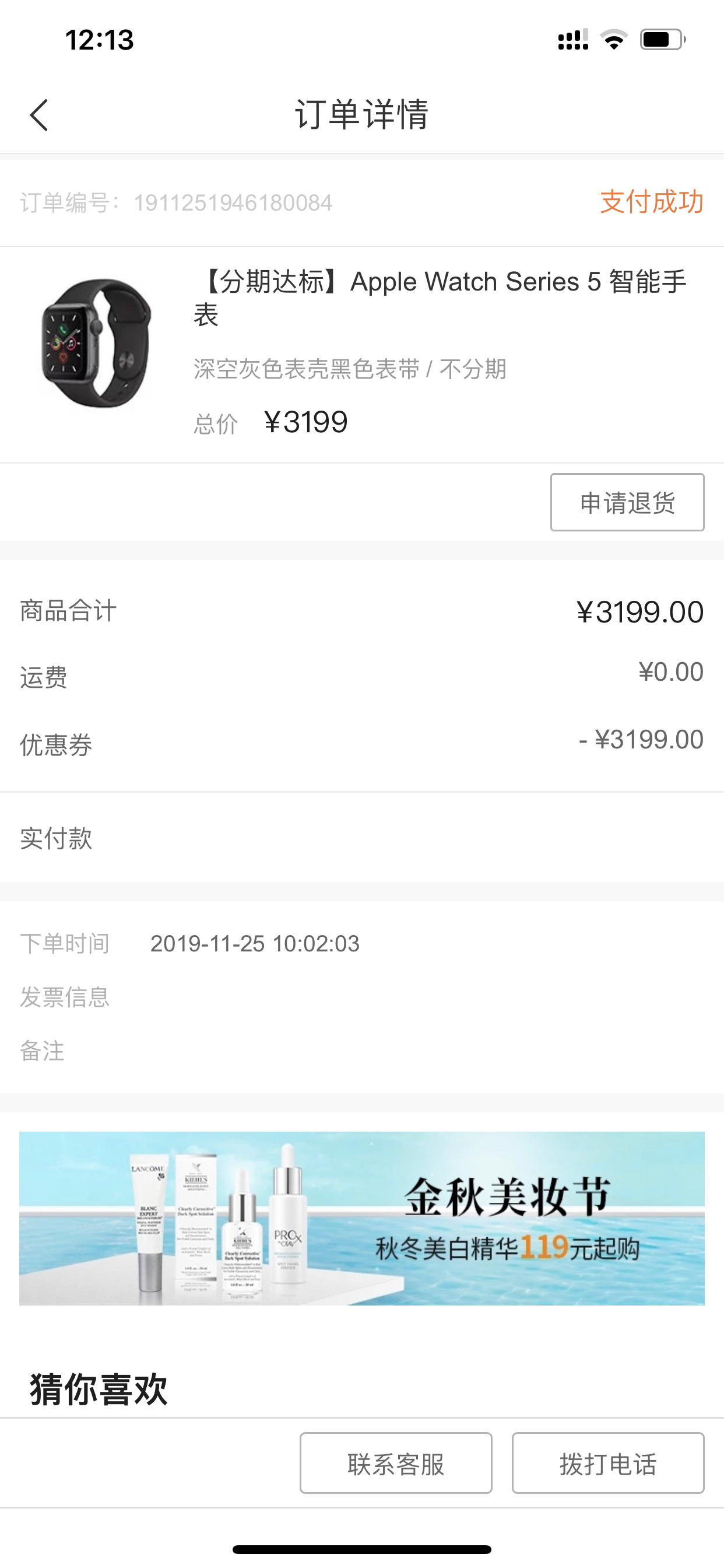Click the 申请退货 button

(627, 502)
